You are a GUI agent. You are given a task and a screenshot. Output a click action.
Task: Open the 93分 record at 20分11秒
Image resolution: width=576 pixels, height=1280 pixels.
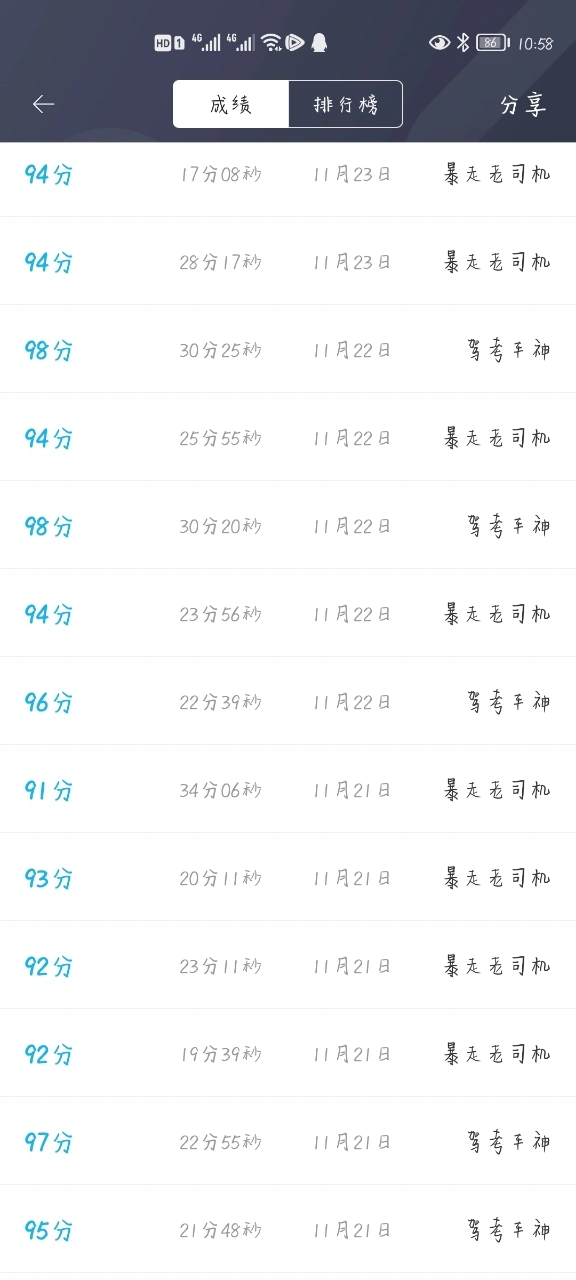click(288, 877)
